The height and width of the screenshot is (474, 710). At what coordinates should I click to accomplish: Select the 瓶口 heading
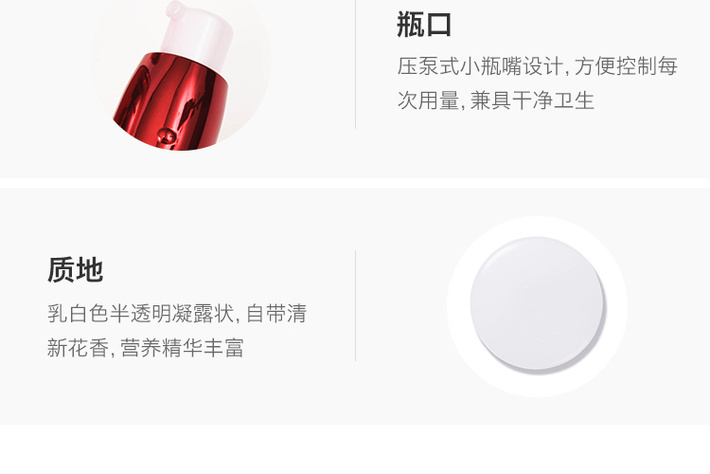pos(424,24)
